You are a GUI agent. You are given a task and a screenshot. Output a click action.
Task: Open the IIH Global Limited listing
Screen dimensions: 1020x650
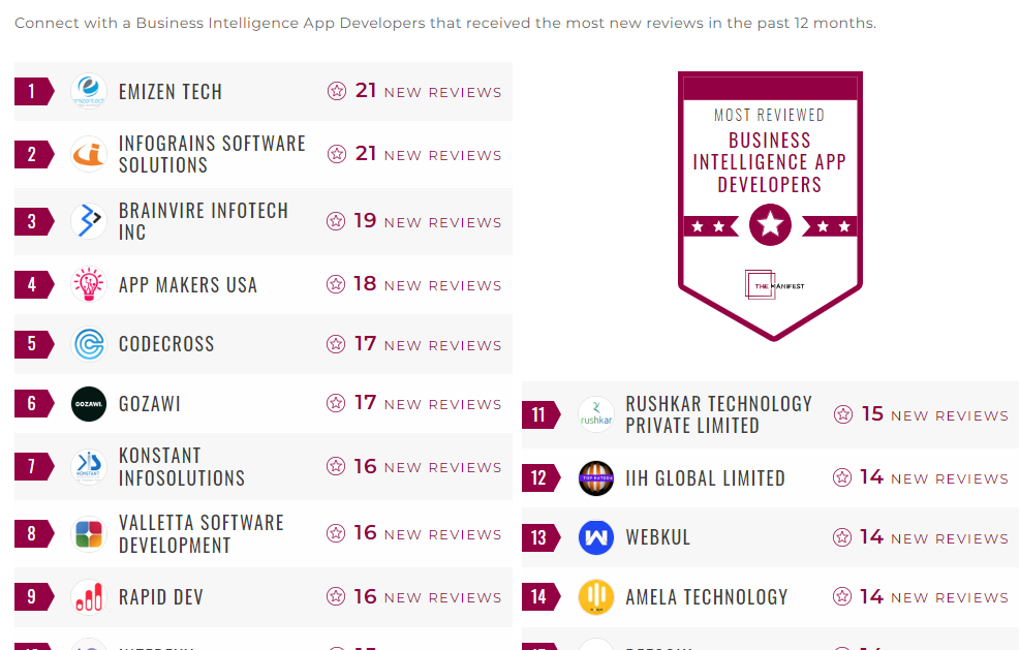(x=705, y=478)
